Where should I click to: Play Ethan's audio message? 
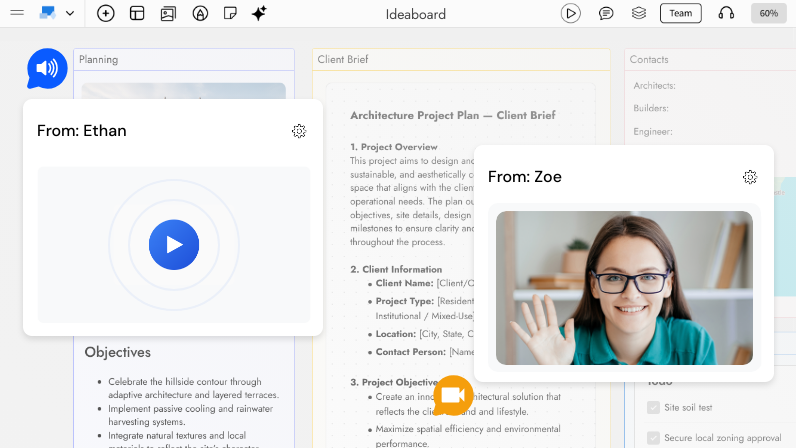point(174,245)
